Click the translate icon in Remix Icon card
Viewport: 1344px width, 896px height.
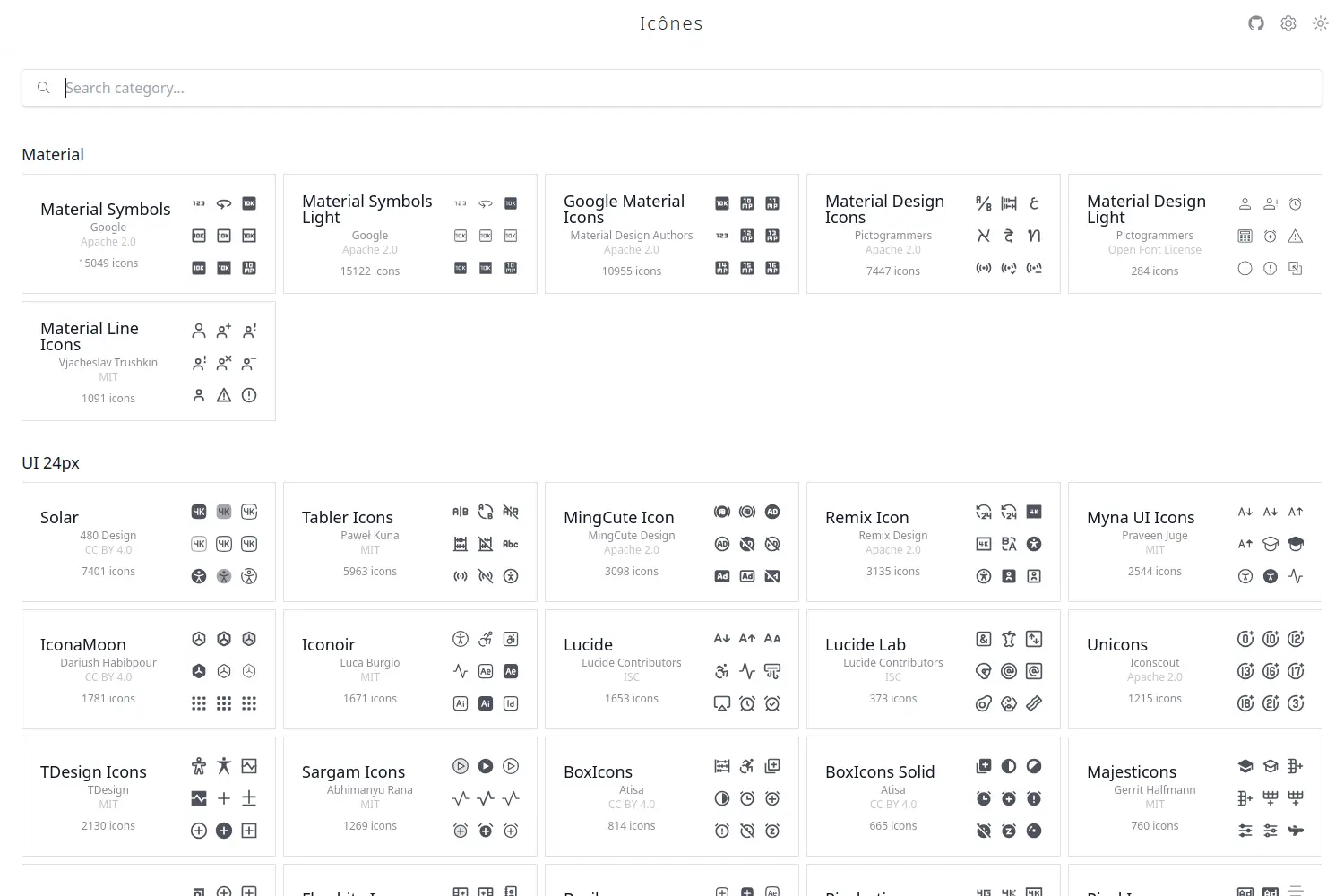point(1009,544)
